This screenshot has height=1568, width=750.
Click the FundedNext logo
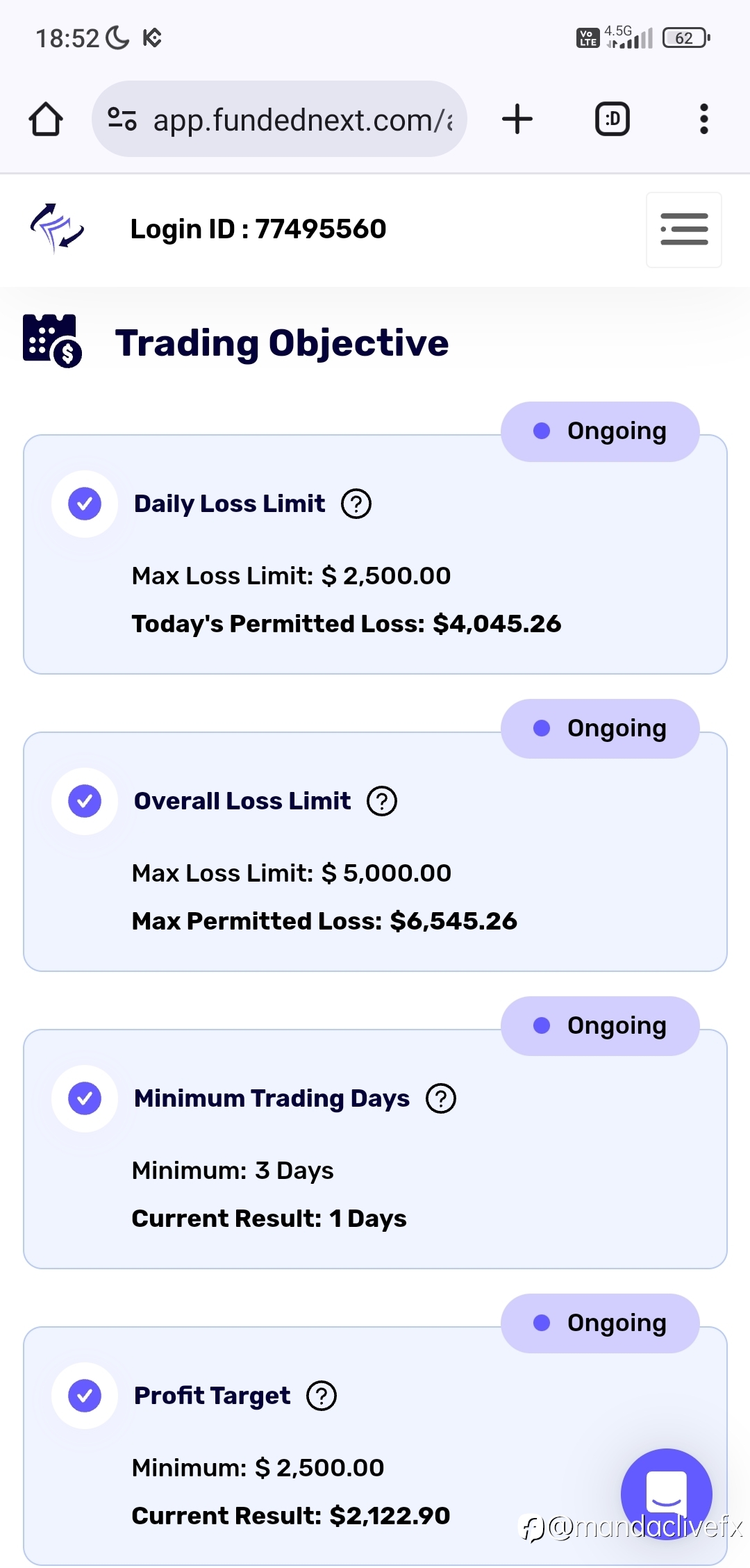coord(57,229)
